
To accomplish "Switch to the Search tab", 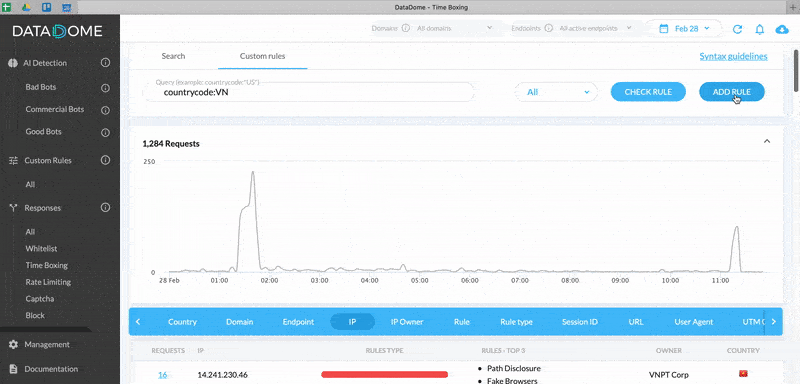I will [173, 56].
